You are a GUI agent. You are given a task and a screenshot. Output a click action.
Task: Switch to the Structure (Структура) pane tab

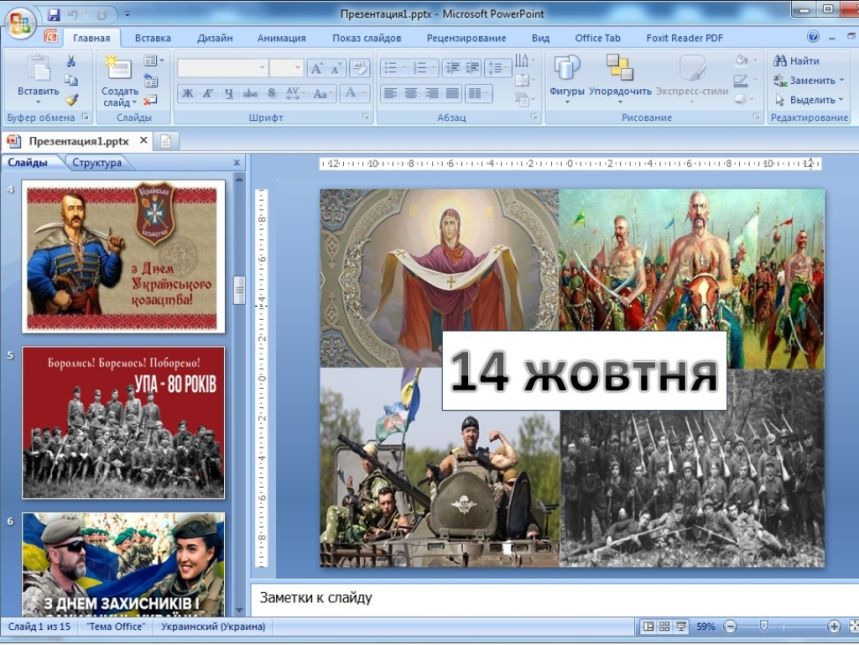(x=96, y=163)
